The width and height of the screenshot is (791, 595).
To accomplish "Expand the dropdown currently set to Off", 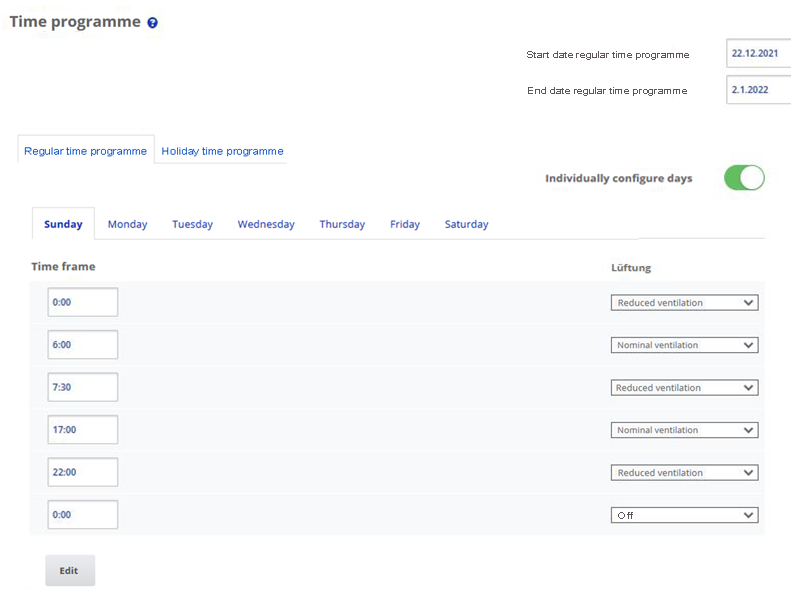I will tap(684, 515).
